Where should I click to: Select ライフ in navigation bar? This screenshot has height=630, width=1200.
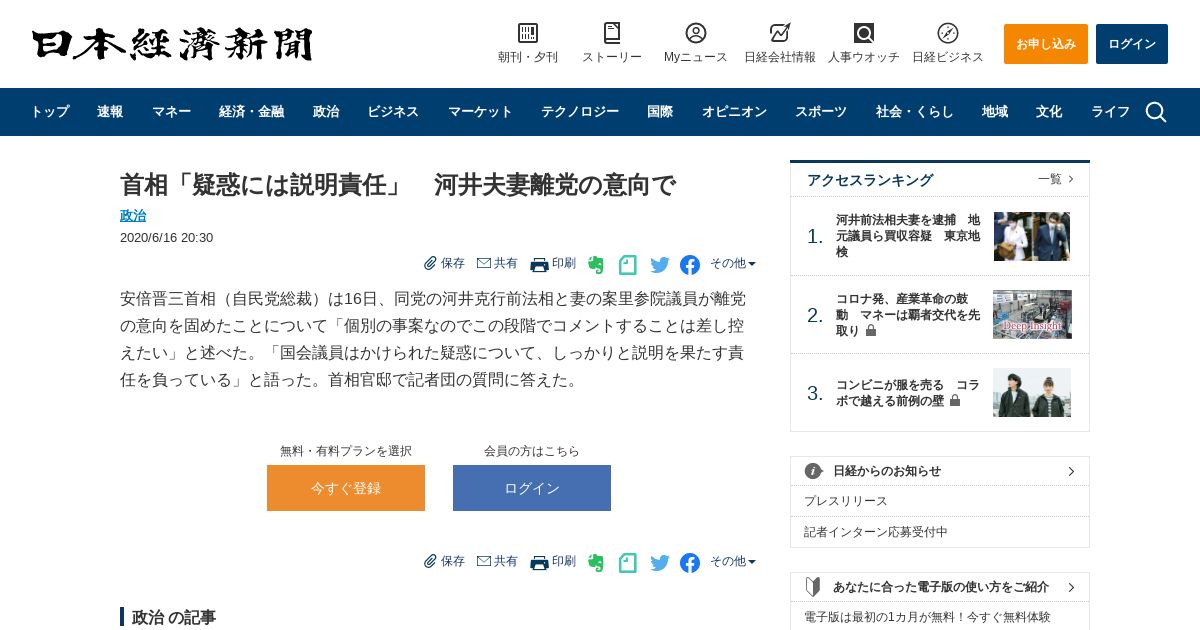pos(1110,112)
